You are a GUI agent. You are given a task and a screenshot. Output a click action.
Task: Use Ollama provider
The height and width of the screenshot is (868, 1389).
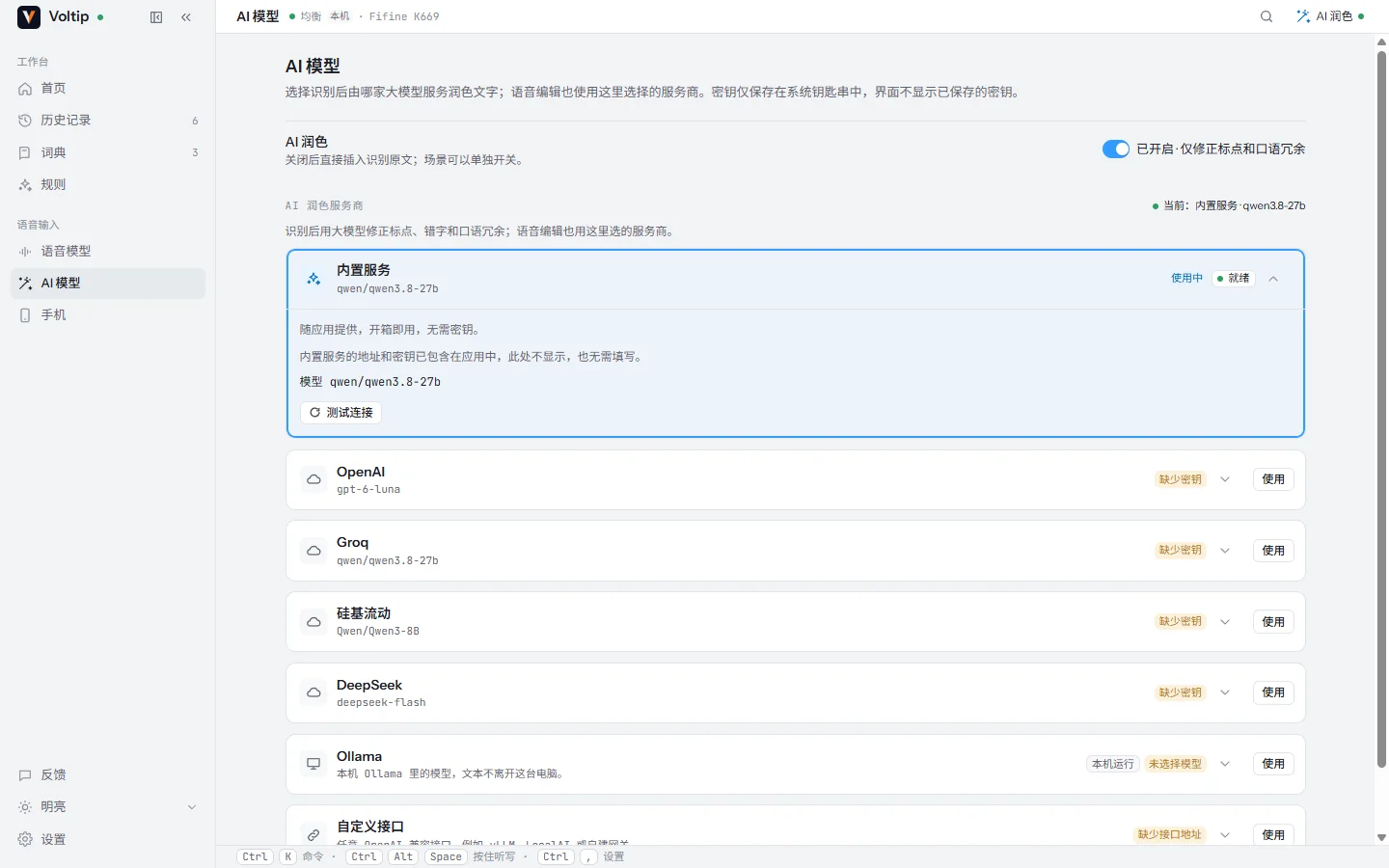1273,764
